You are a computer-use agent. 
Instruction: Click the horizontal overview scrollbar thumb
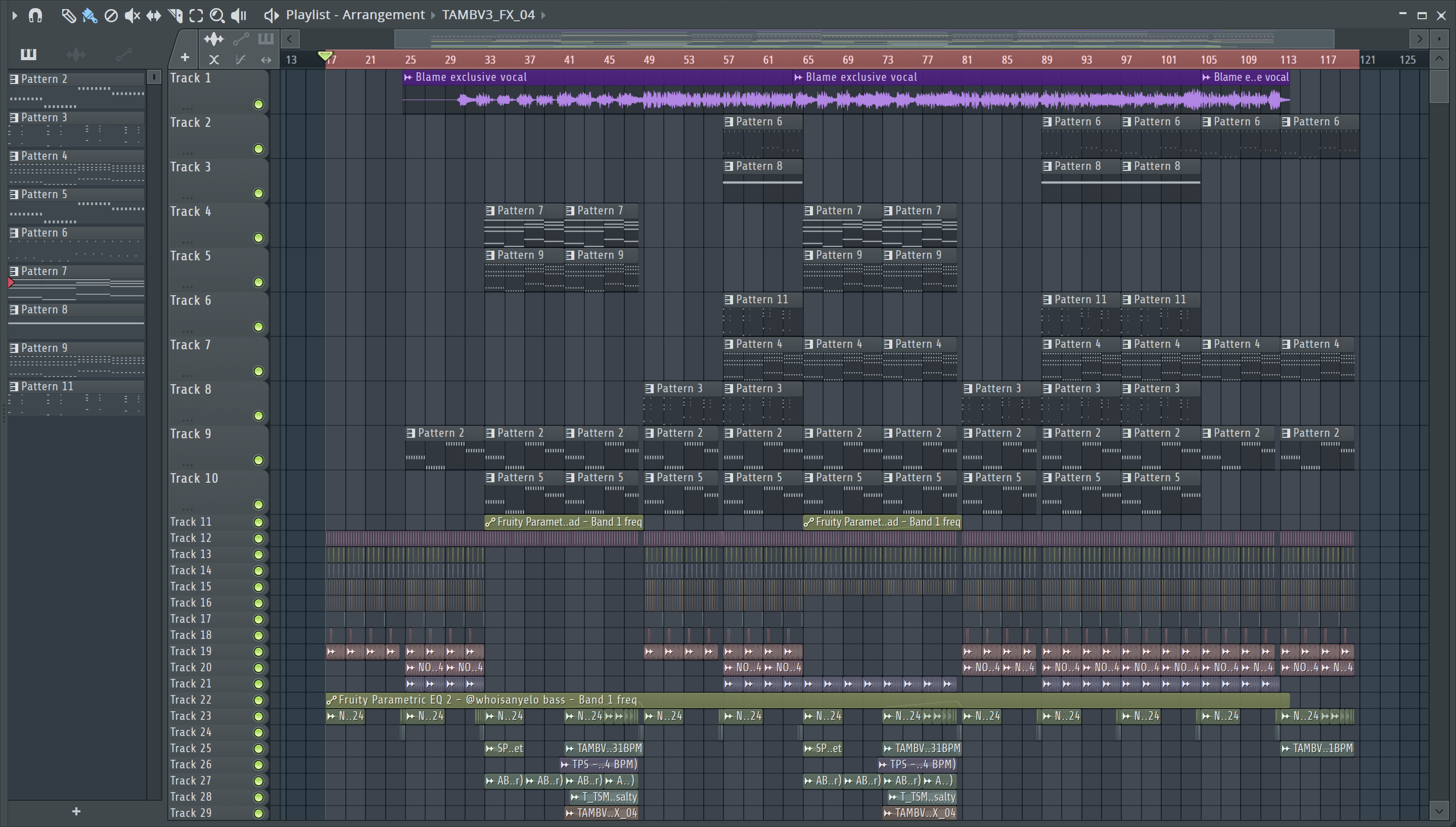pyautogui.click(x=863, y=39)
